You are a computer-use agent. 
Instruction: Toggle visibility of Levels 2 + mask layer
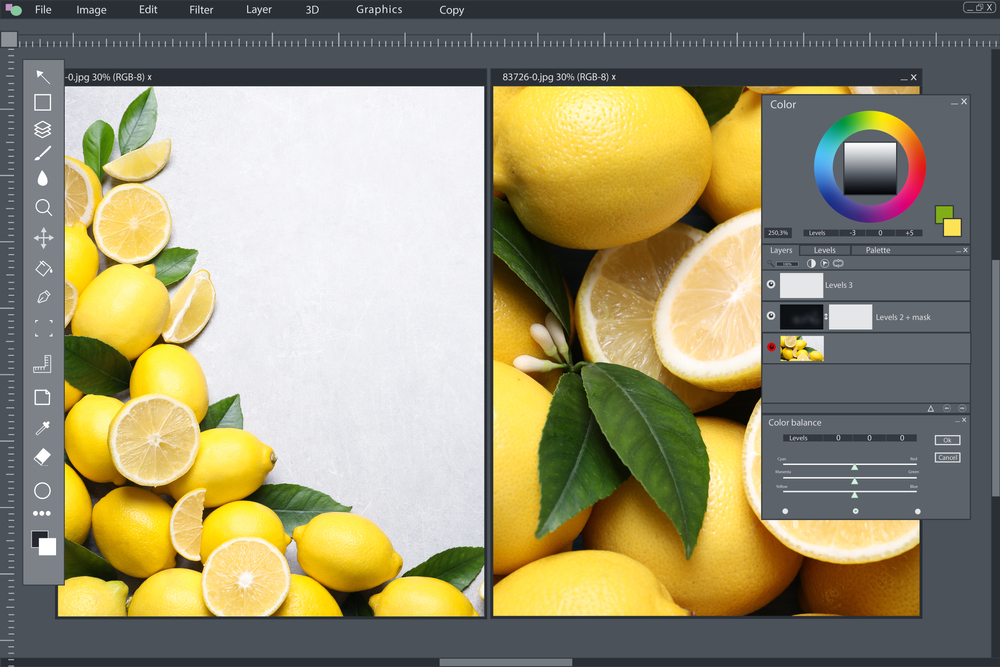point(770,316)
